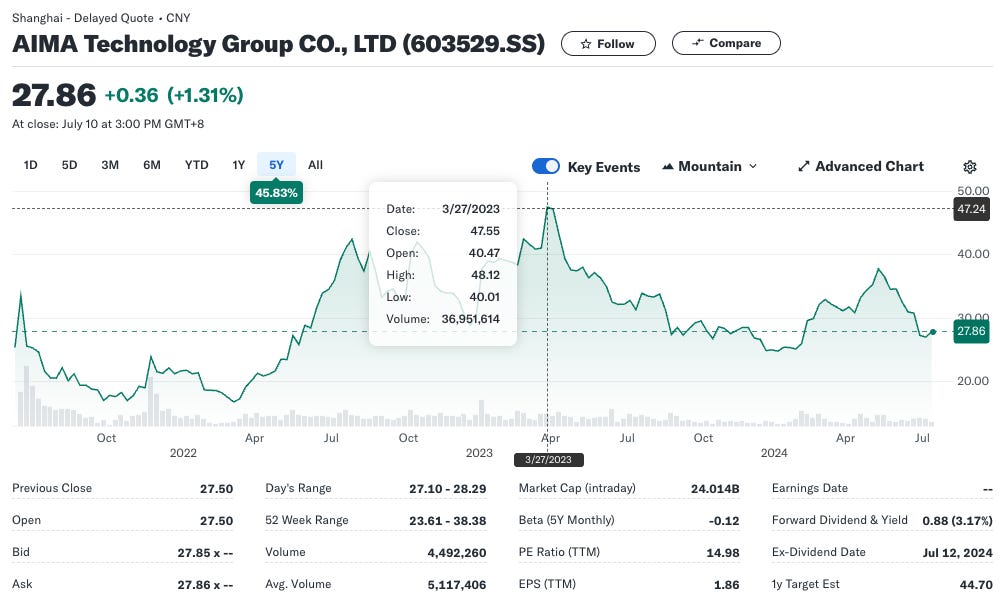Viewport: 1006px width, 605px height.
Task: Click the EPS (TTM) value 1.86
Action: coord(726,585)
